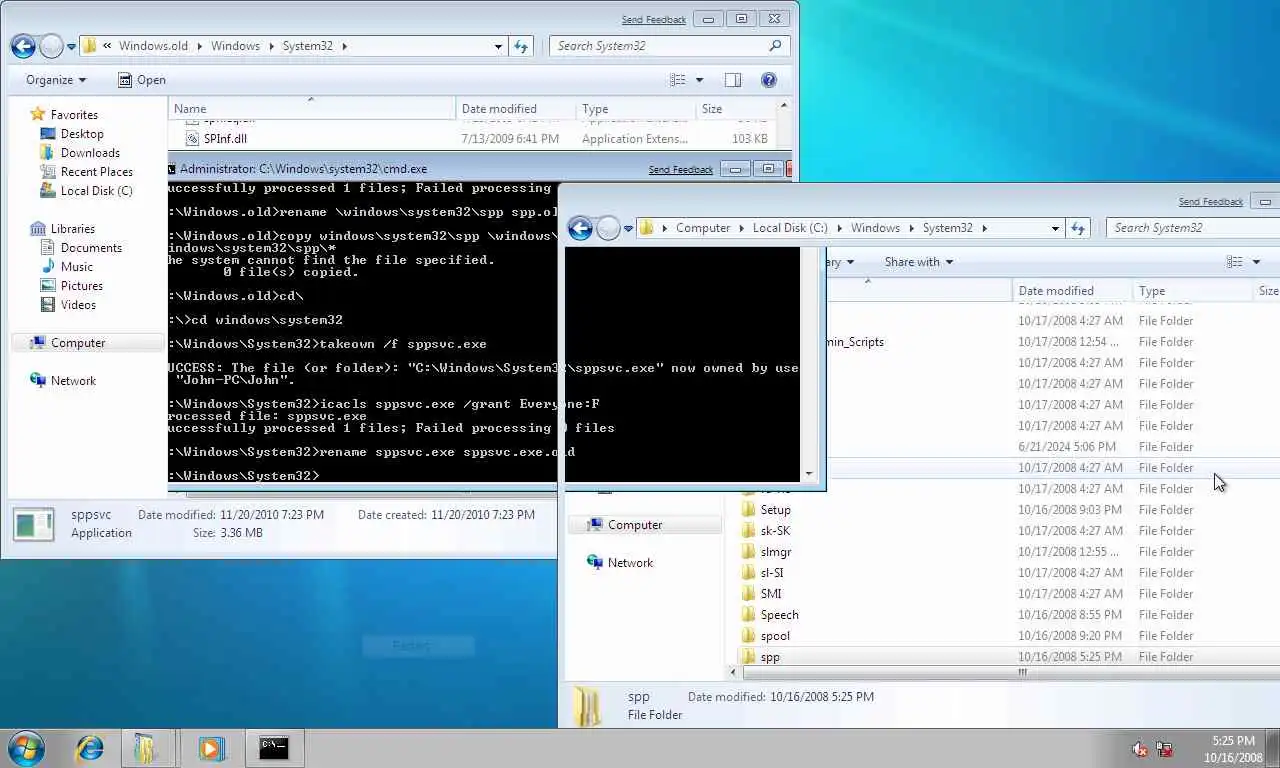Image resolution: width=1280 pixels, height=768 pixels.
Task: Sort by Type column in front System32 window
Action: click(1192, 291)
